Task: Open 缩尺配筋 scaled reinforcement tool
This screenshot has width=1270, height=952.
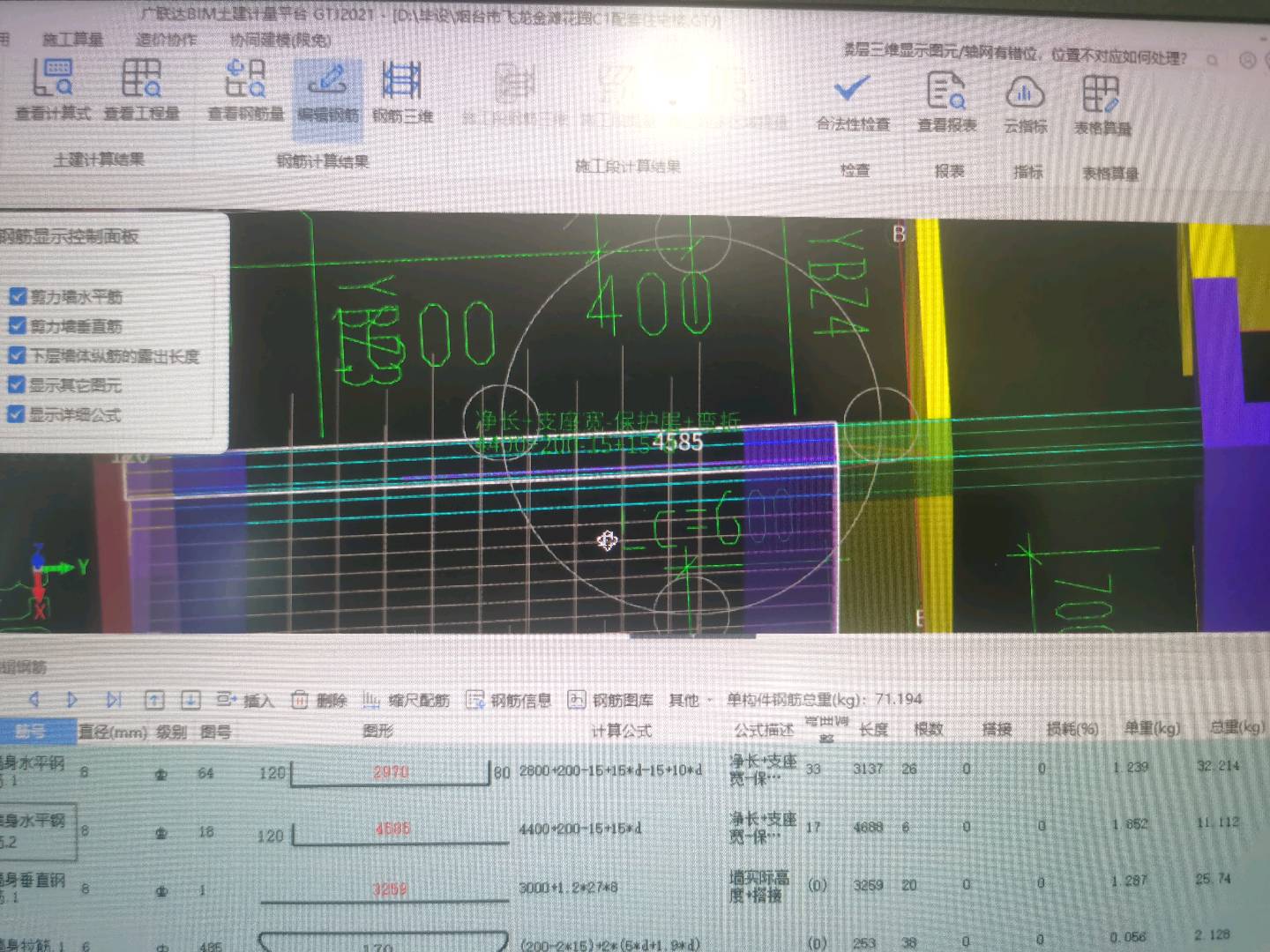Action: (x=406, y=700)
